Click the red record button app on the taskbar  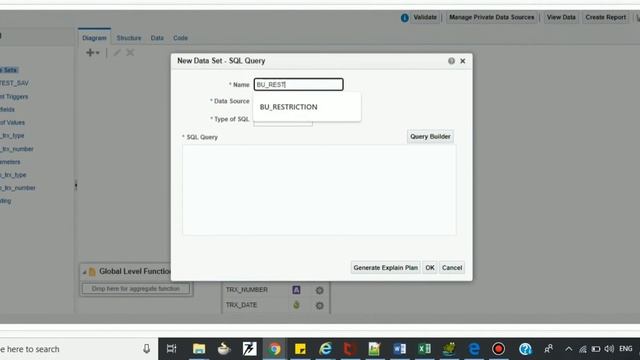(498, 349)
